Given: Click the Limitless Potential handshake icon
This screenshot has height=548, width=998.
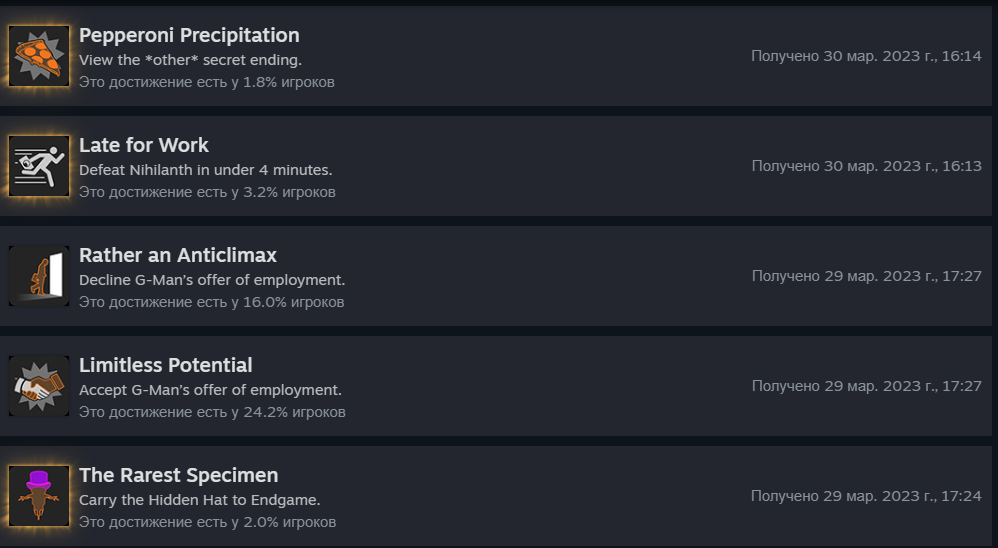Looking at the screenshot, I should pos(39,386).
